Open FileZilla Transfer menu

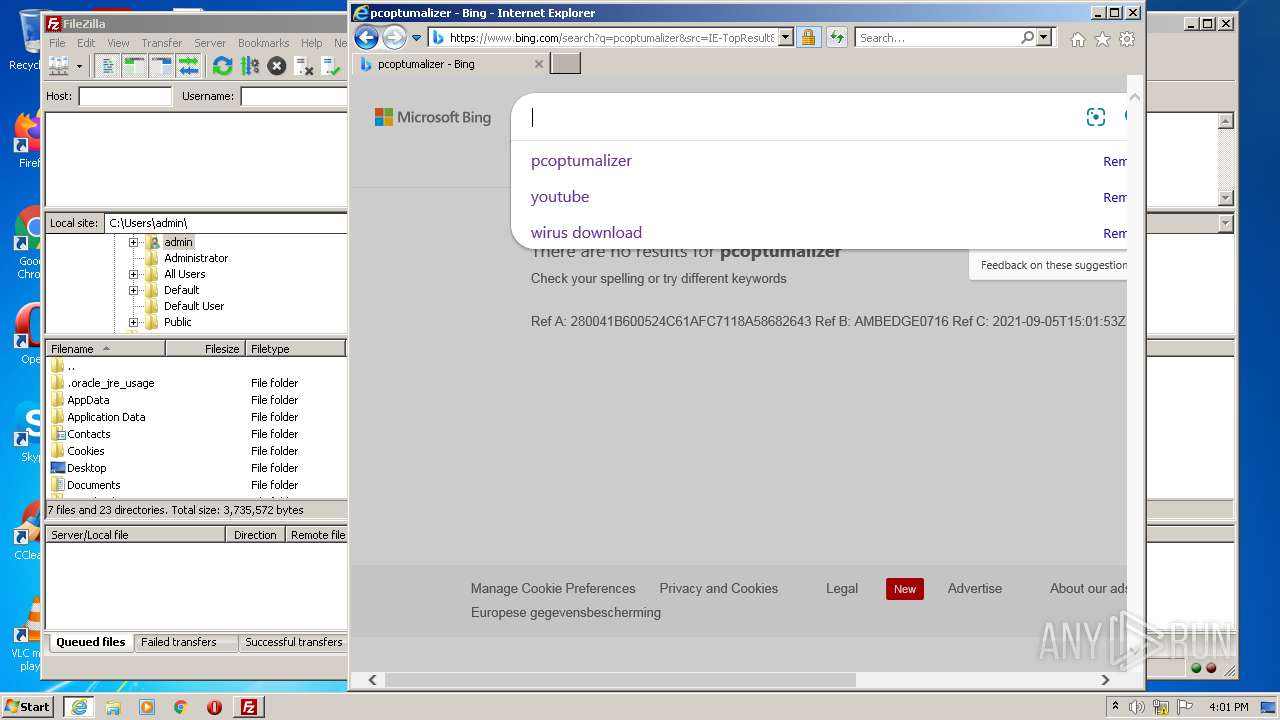click(x=162, y=43)
